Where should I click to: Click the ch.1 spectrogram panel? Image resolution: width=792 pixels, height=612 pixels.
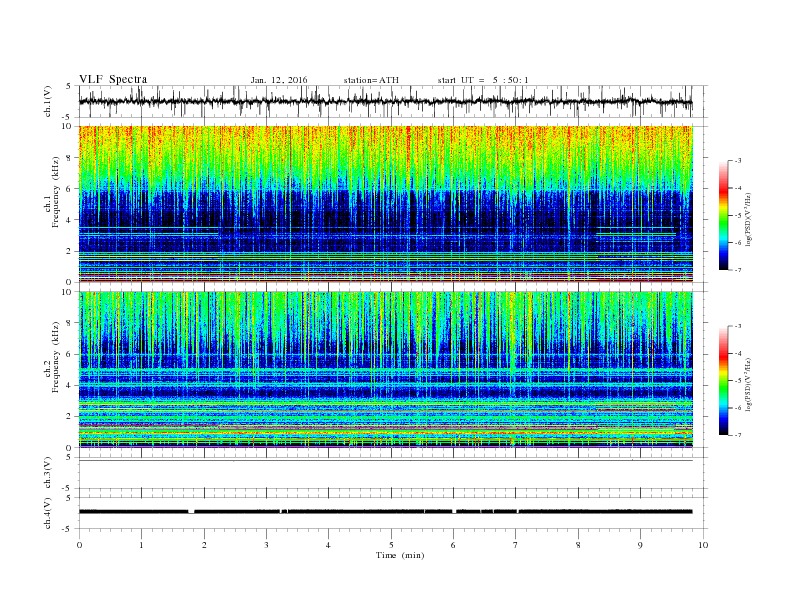[x=386, y=204]
